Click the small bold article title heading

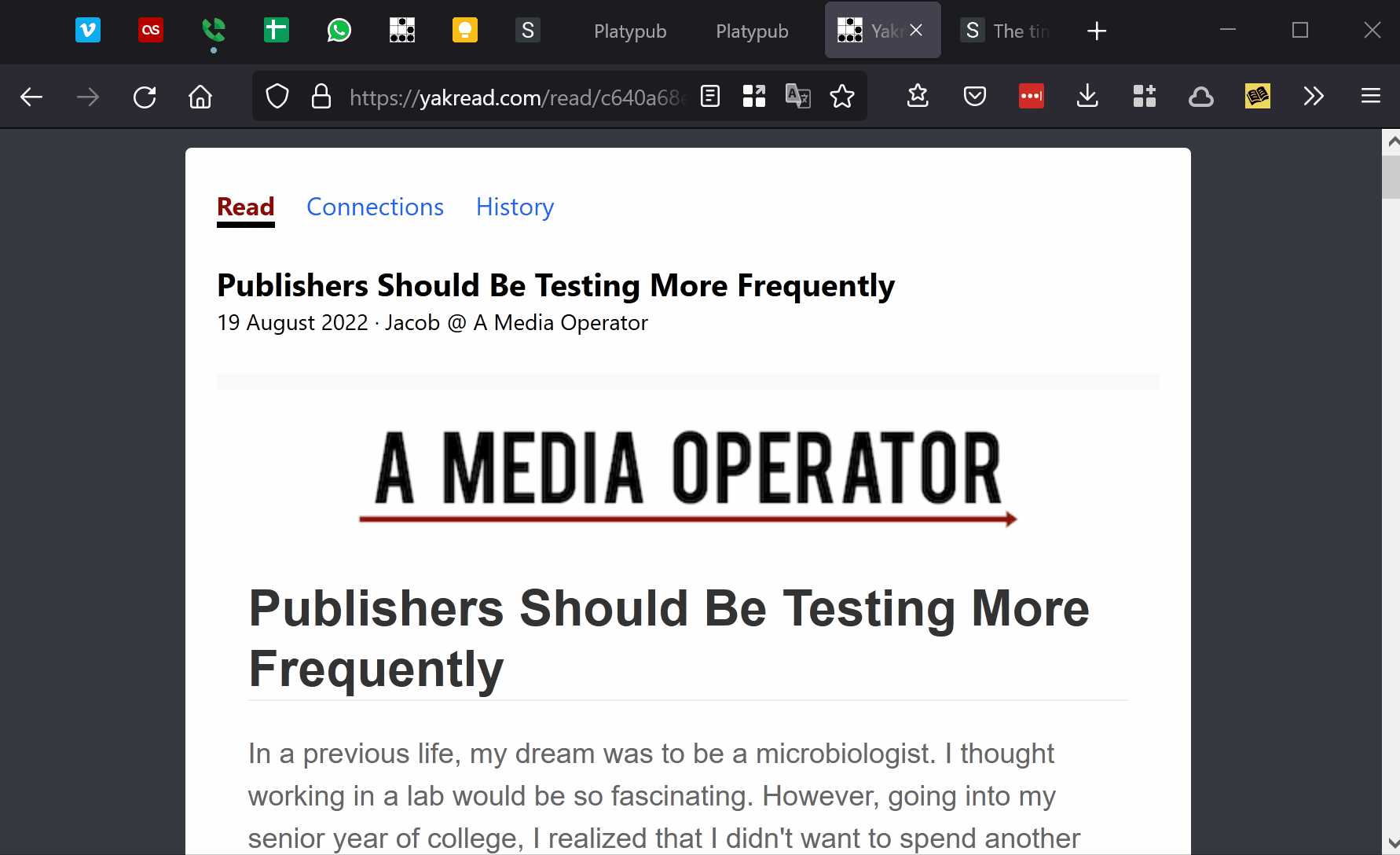pyautogui.click(x=555, y=285)
